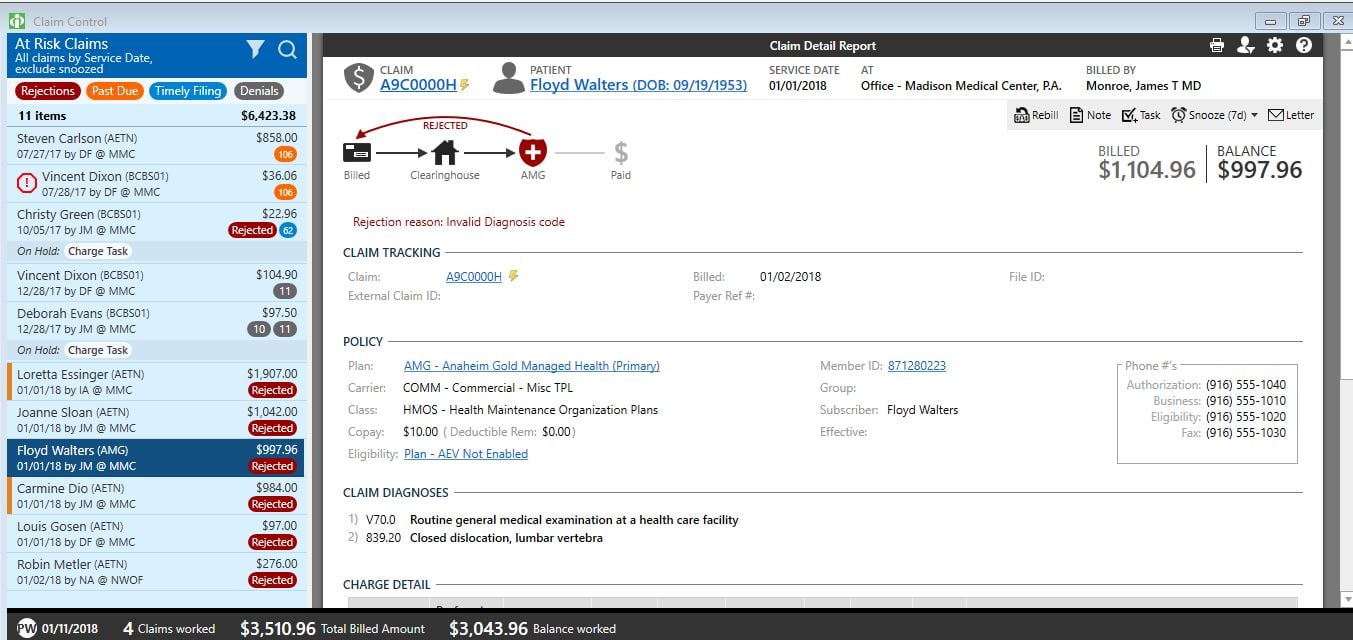The width and height of the screenshot is (1353, 640).
Task: Click the user assign icon in header
Action: [1246, 45]
